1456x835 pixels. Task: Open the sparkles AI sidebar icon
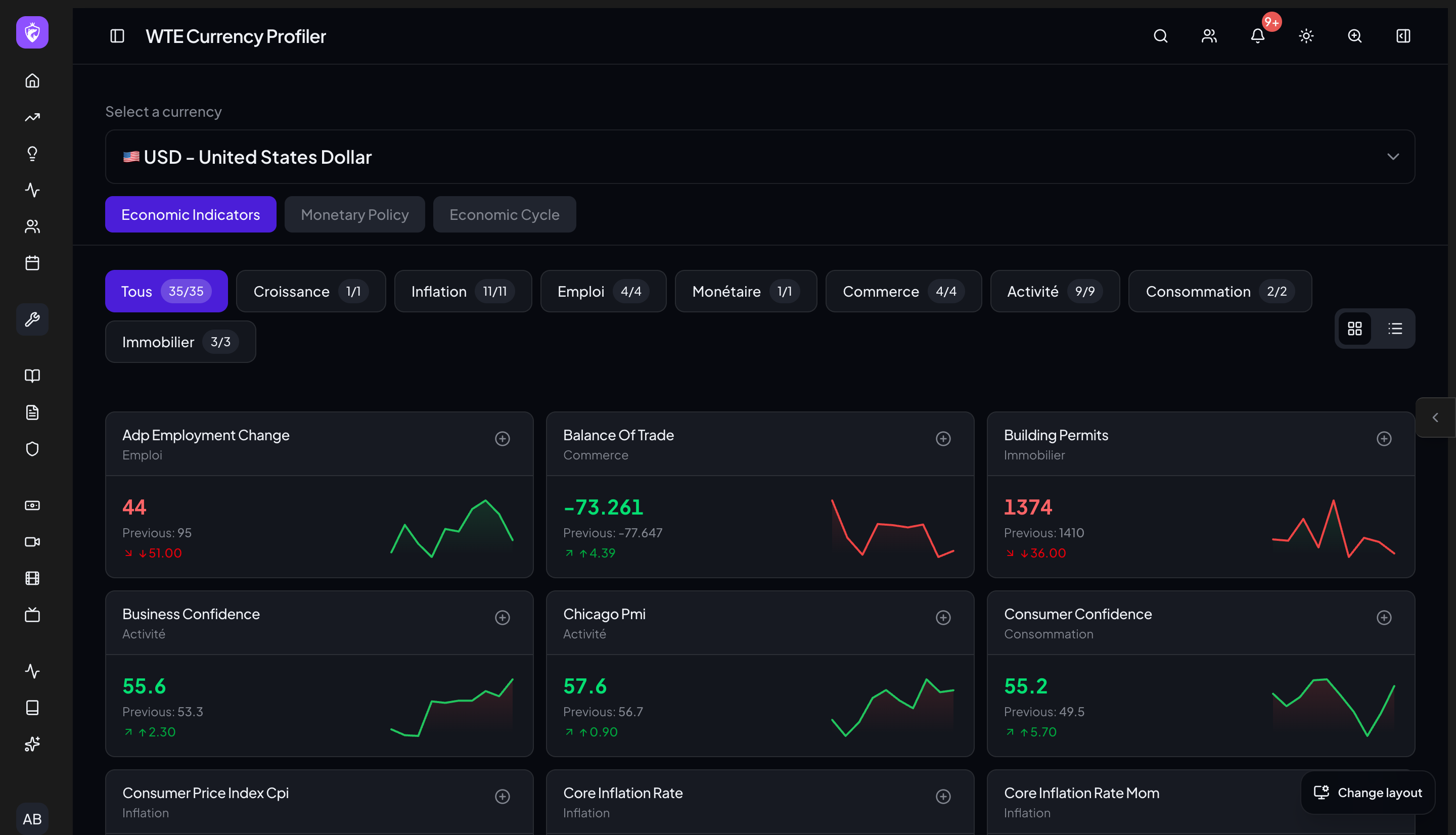point(32,744)
